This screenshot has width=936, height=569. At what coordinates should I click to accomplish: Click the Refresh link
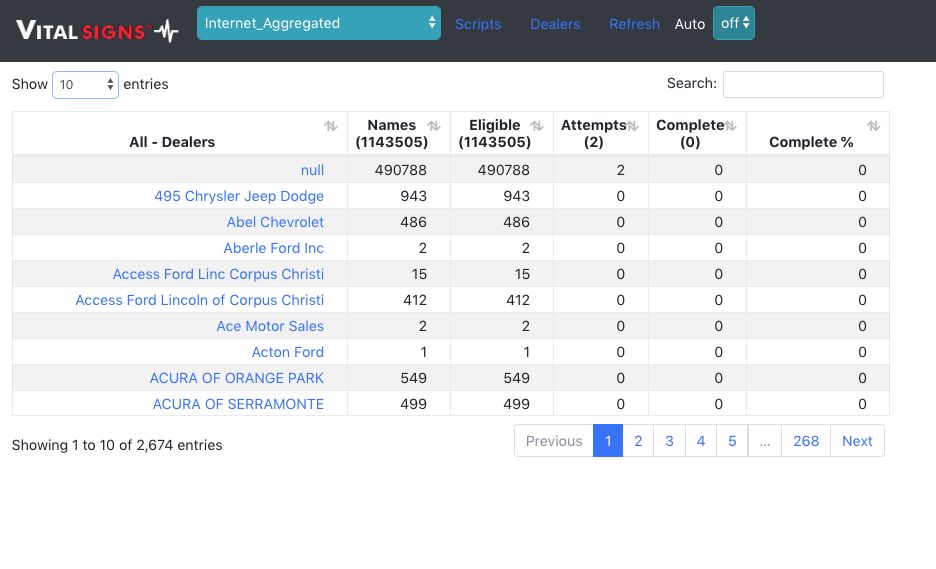click(634, 24)
